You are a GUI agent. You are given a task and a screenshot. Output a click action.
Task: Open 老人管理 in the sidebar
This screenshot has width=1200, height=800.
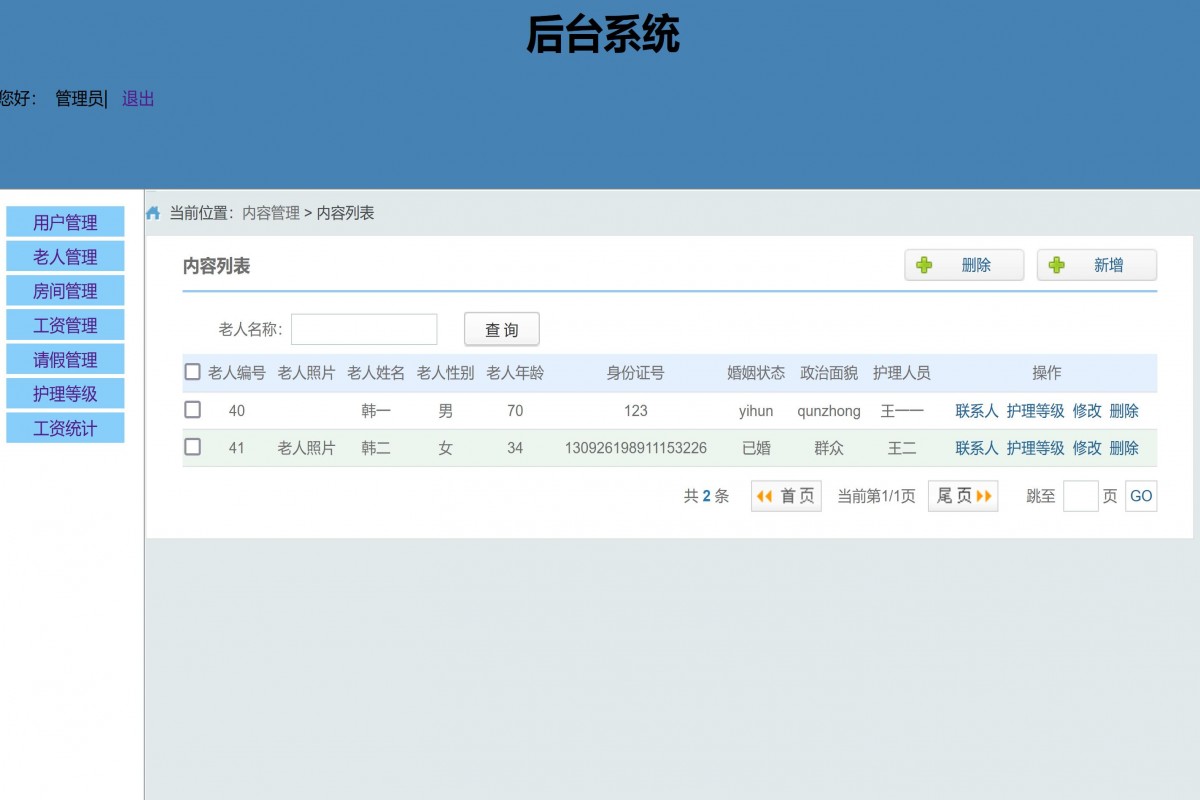point(65,256)
